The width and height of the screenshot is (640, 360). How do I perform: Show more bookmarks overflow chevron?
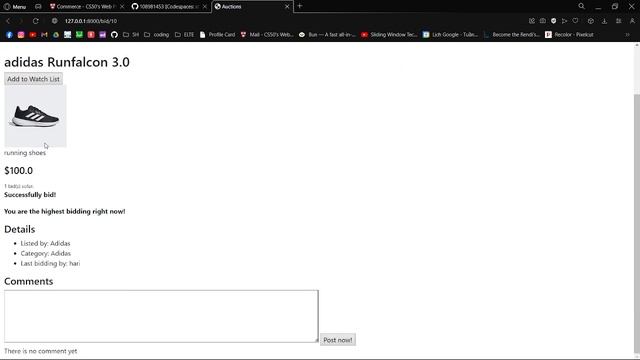(627, 35)
